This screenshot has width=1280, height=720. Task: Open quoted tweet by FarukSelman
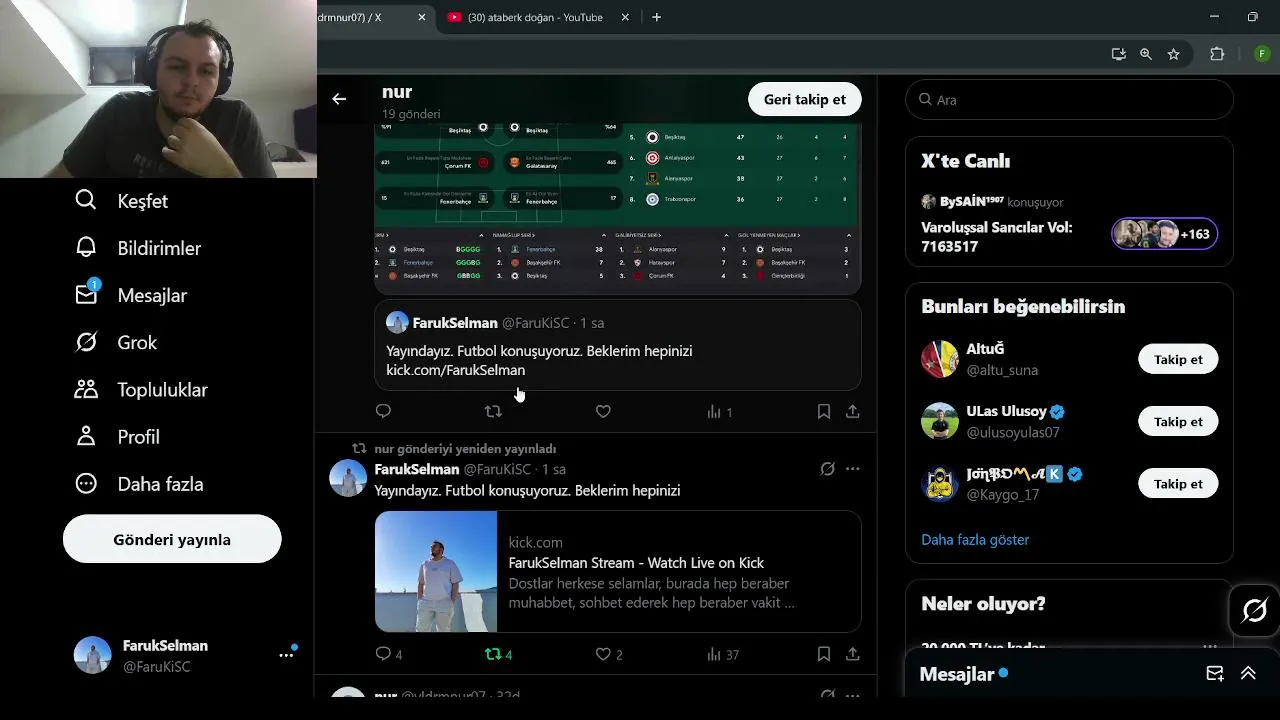[x=618, y=345]
